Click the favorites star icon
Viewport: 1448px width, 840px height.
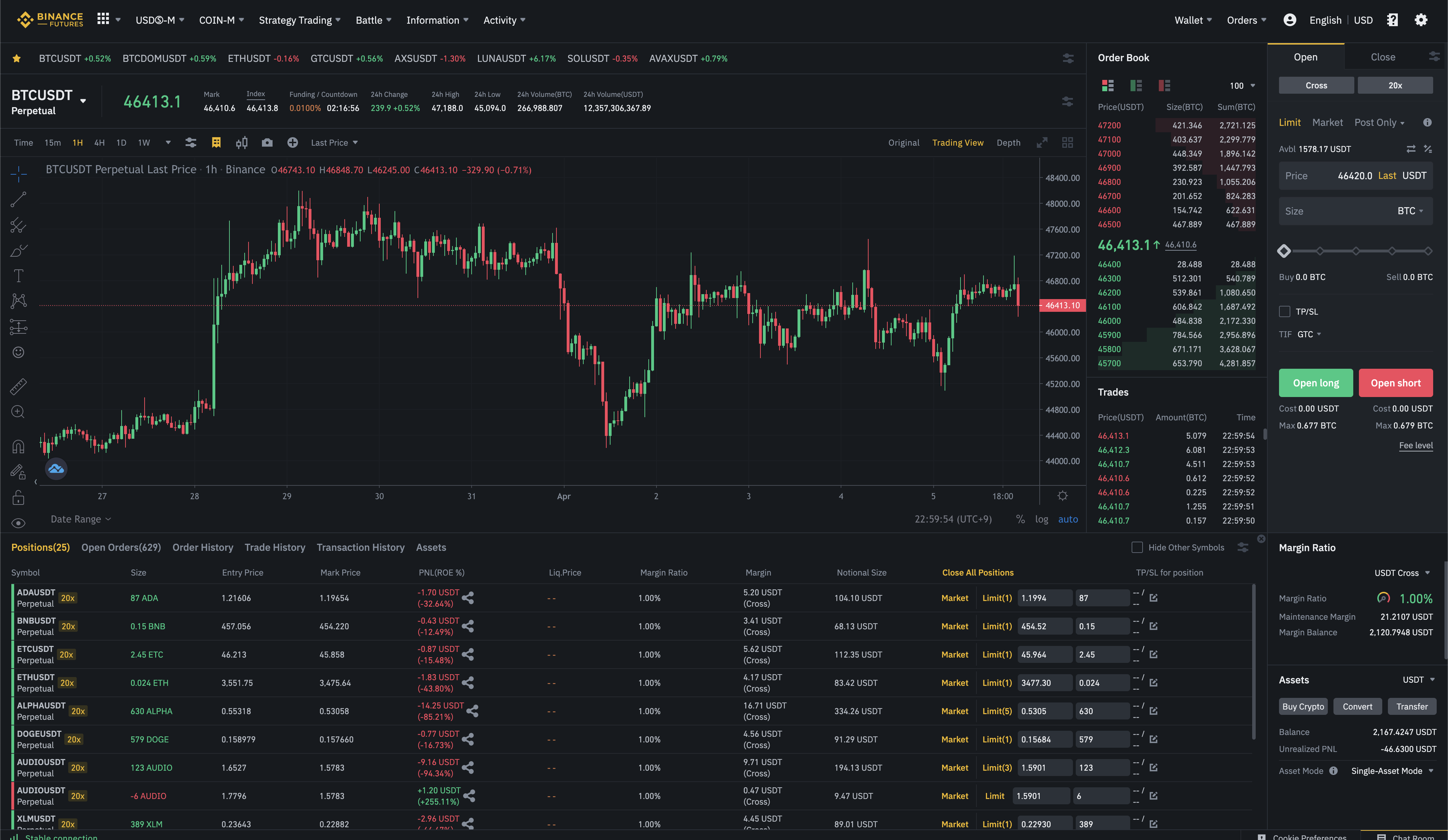[x=17, y=59]
